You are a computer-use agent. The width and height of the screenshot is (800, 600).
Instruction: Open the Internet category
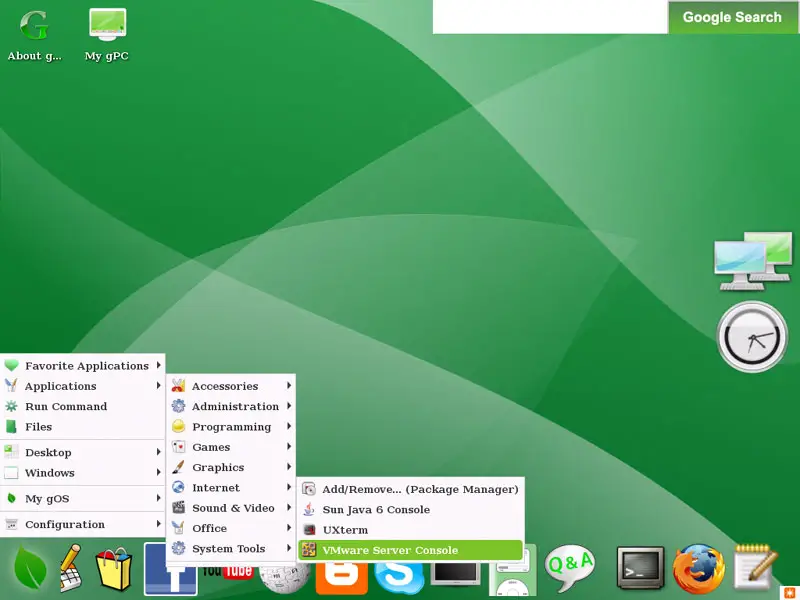(231, 487)
